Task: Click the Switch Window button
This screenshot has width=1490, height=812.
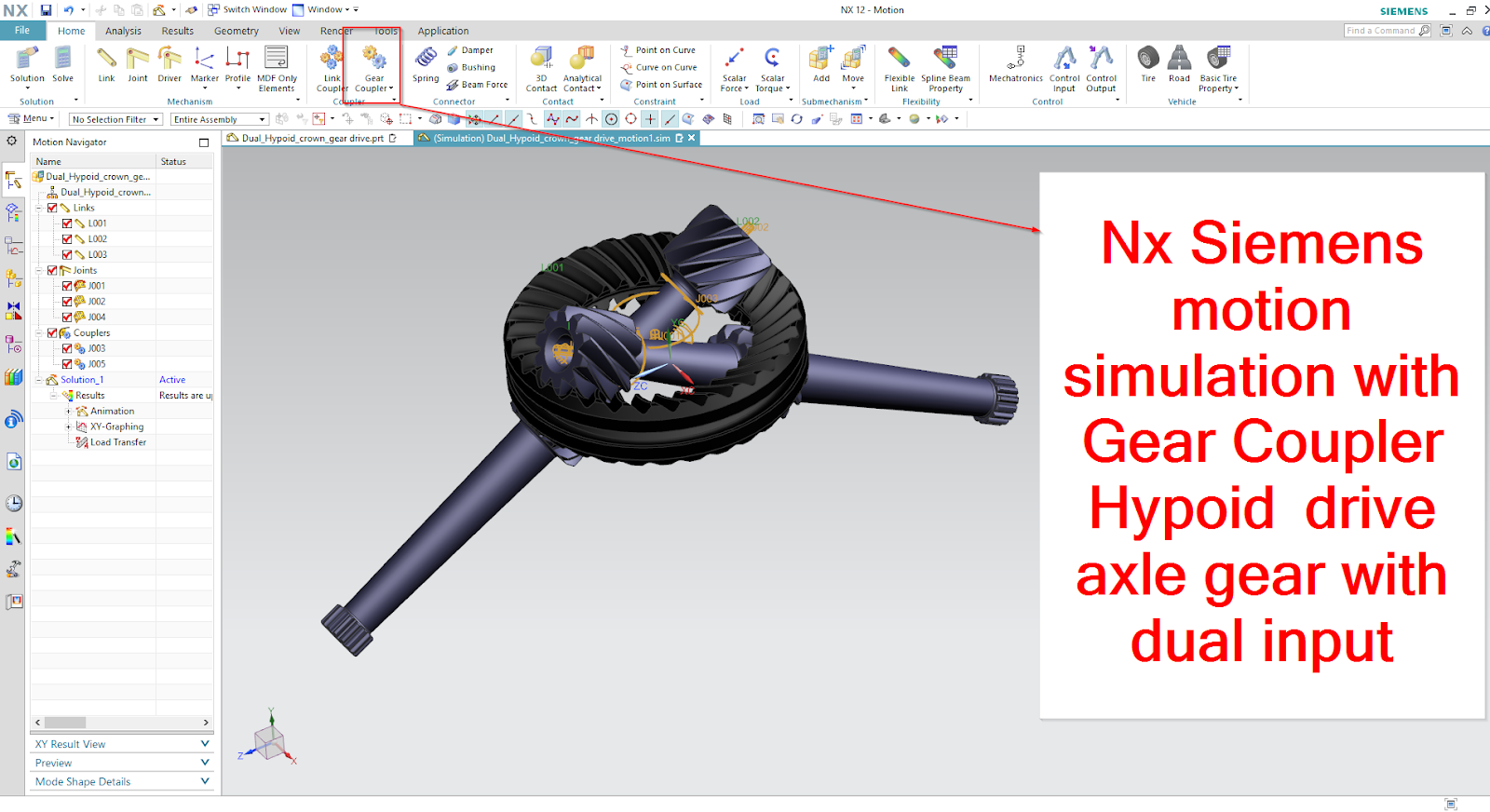Action: coord(247,10)
